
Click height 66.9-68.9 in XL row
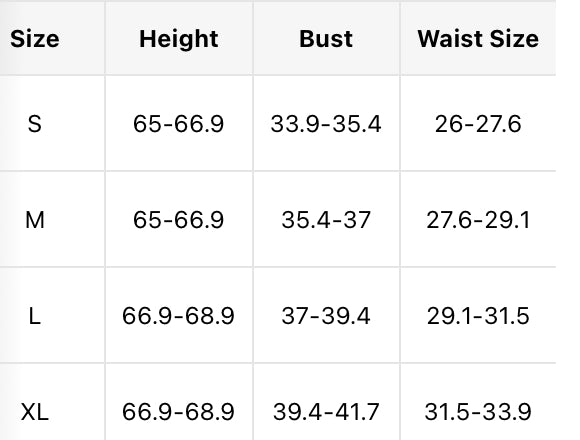coord(178,412)
